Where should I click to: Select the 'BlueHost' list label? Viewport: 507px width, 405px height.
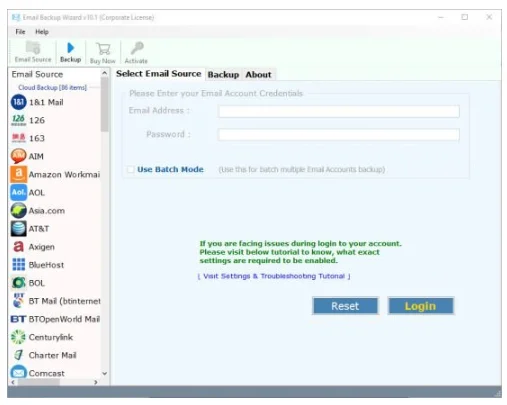click(46, 265)
